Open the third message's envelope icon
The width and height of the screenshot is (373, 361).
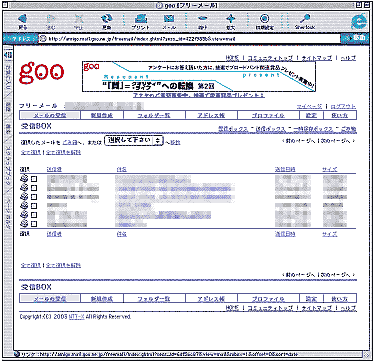coord(24,197)
